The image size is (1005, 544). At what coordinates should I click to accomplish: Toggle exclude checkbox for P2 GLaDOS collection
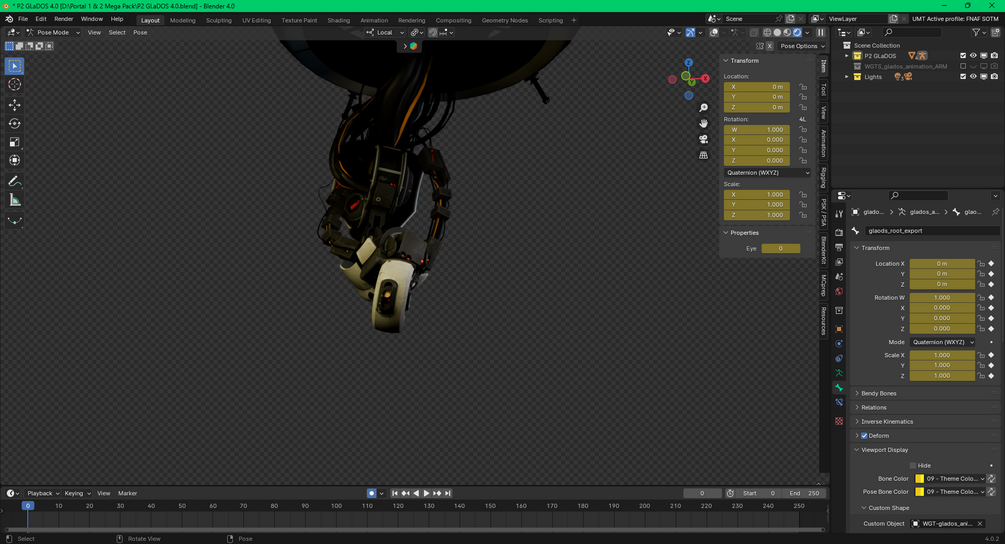[963, 56]
